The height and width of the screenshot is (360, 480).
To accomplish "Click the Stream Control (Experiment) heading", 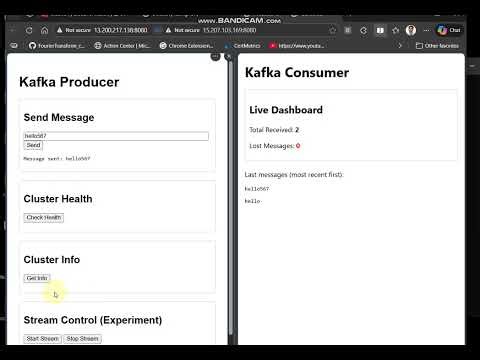I will click(93, 320).
